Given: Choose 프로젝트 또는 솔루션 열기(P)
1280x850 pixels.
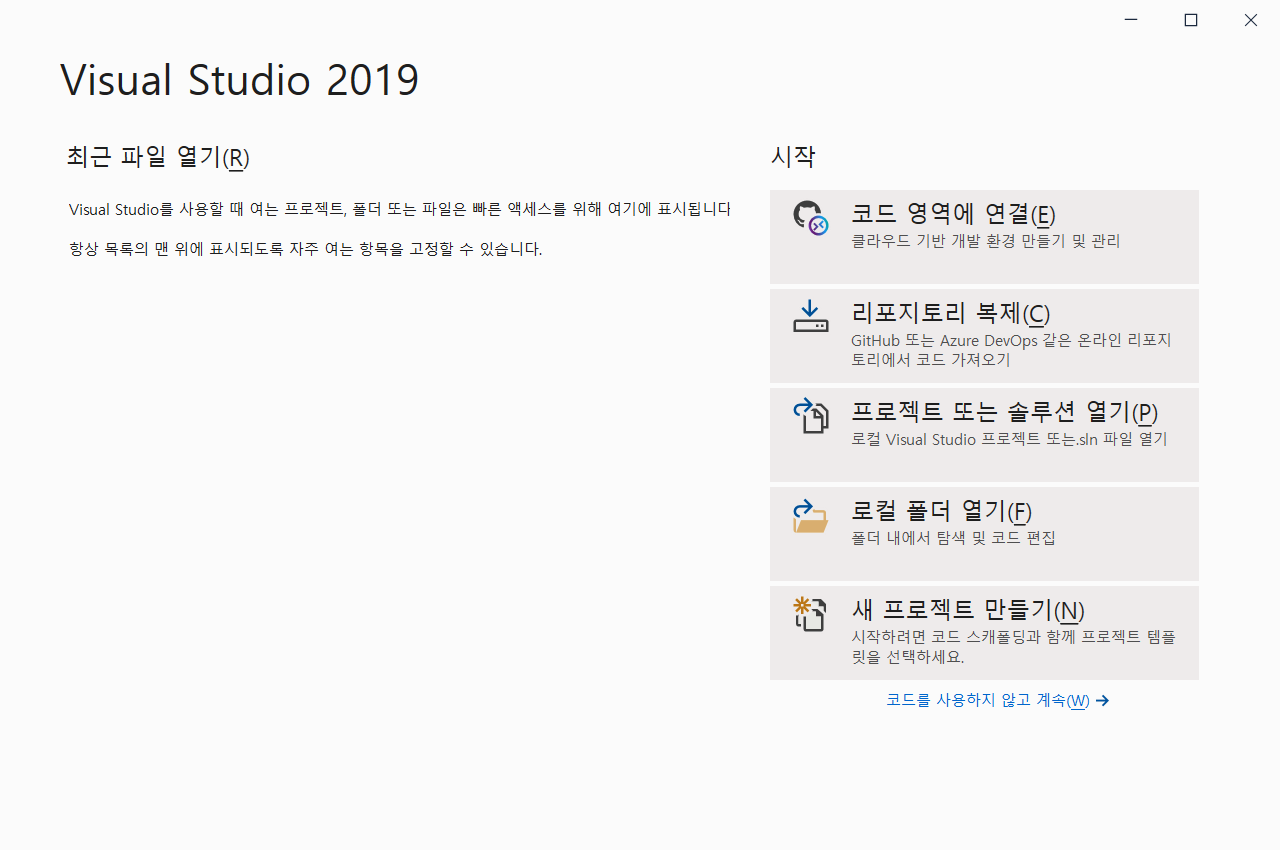Looking at the screenshot, I should click(x=984, y=435).
